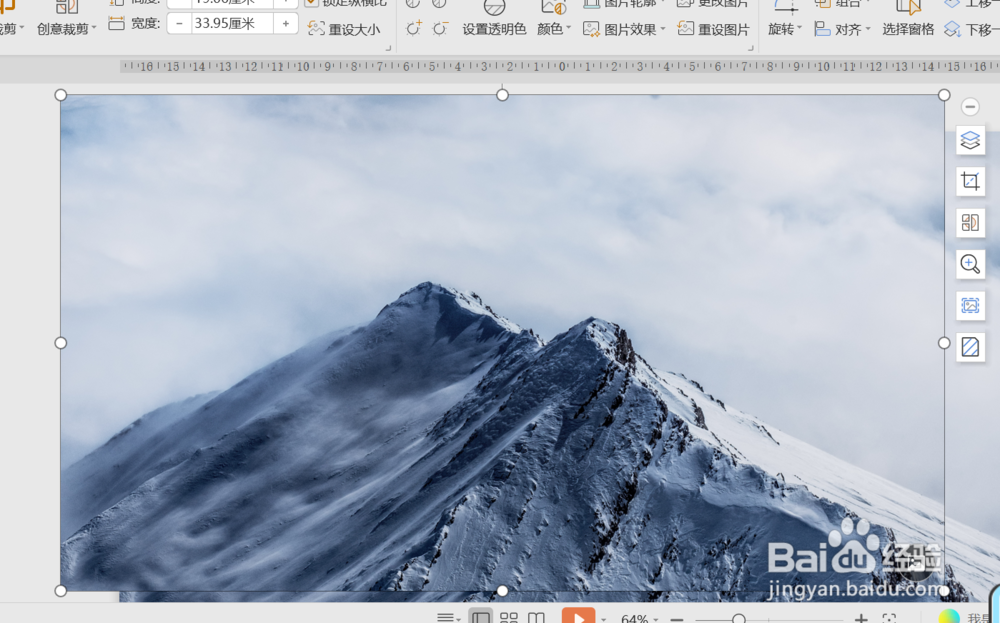Click the top-center sizing handle of the picture
Screen dimensions: 1000x623
[503, 95]
